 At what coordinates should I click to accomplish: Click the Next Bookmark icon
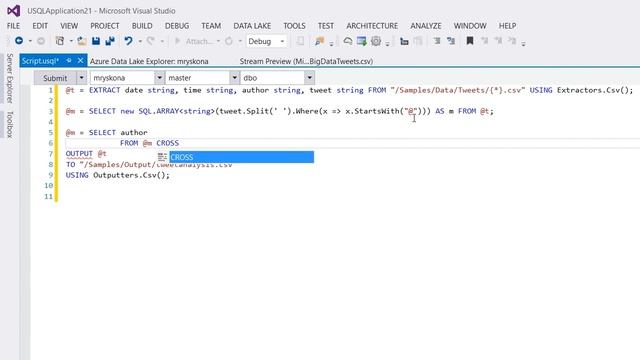[x=498, y=41]
